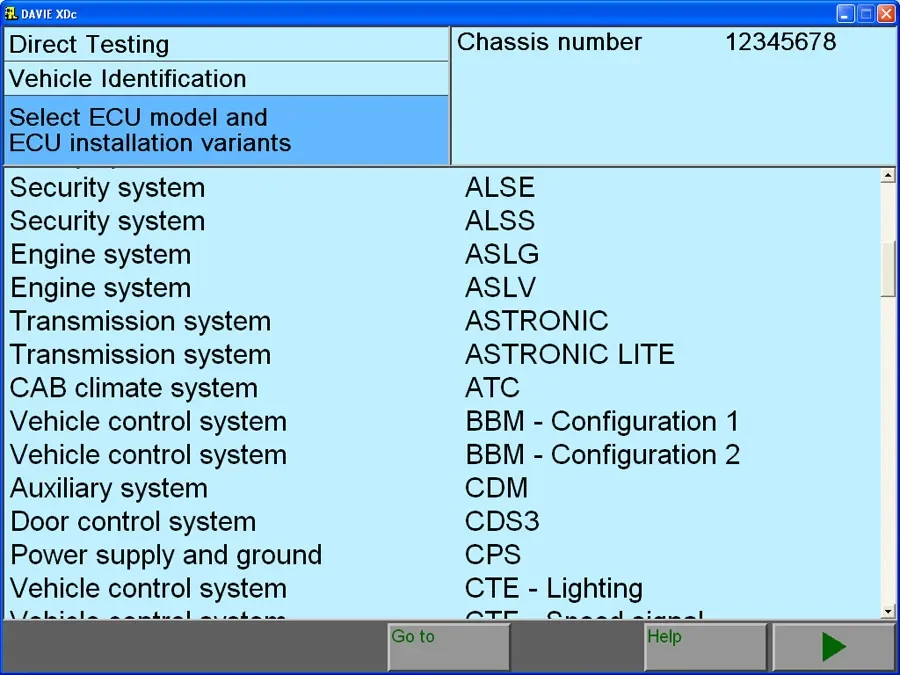Select the ATC CAB climate system
The image size is (900, 675).
click(x=491, y=388)
